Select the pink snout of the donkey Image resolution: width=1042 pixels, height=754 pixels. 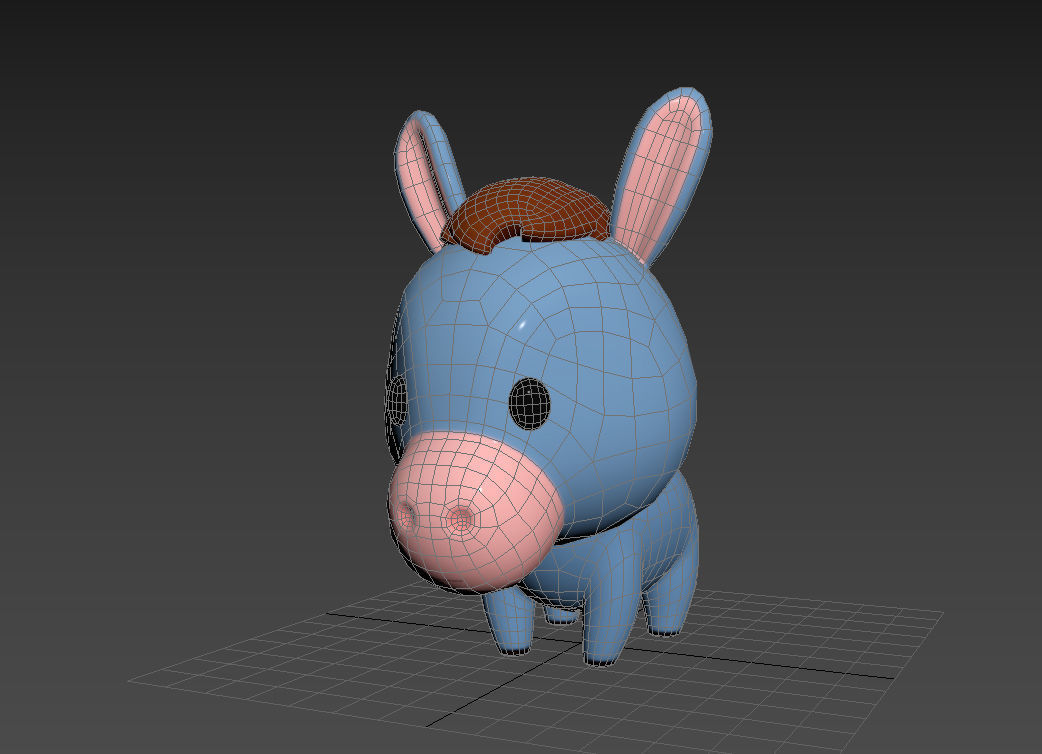476,512
